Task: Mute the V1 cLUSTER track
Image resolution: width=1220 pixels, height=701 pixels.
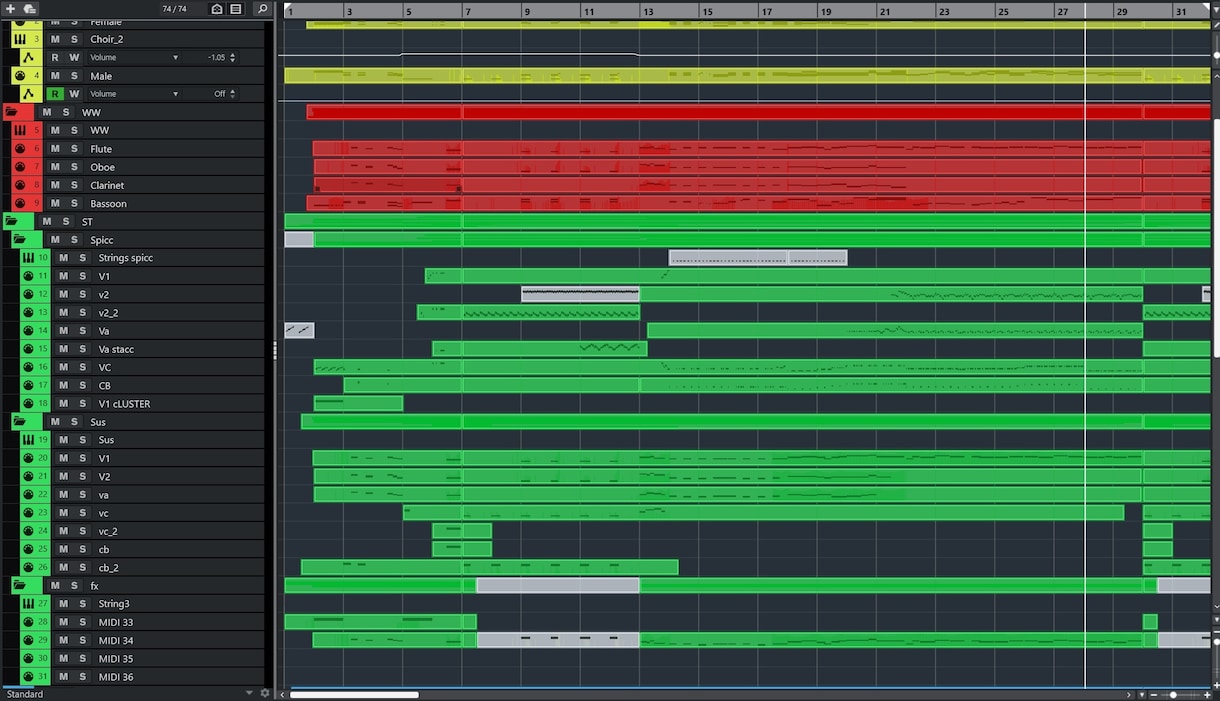Action: coord(63,404)
